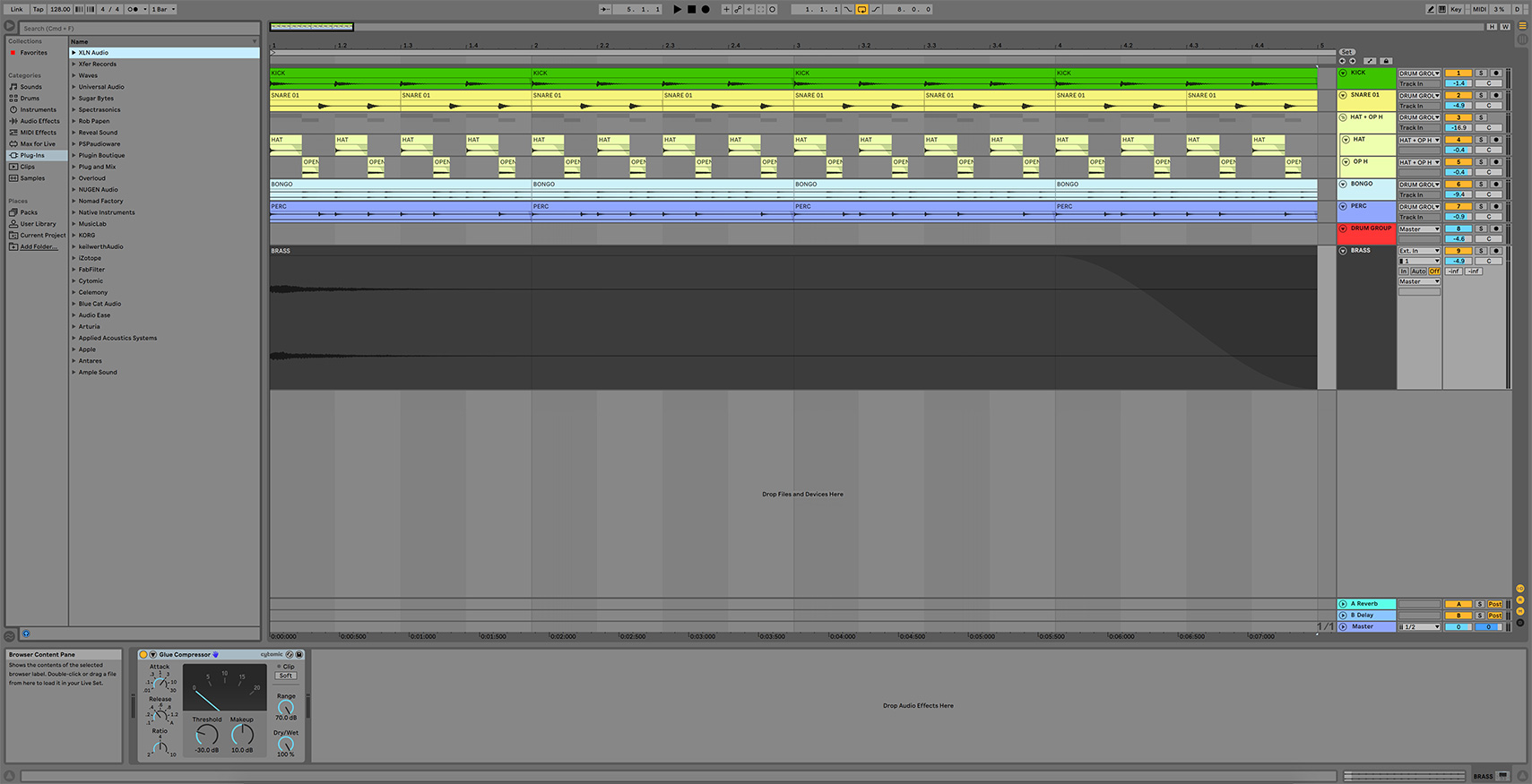1532x784 pixels.
Task: Click the Arrangement Record button
Action: coord(705,9)
